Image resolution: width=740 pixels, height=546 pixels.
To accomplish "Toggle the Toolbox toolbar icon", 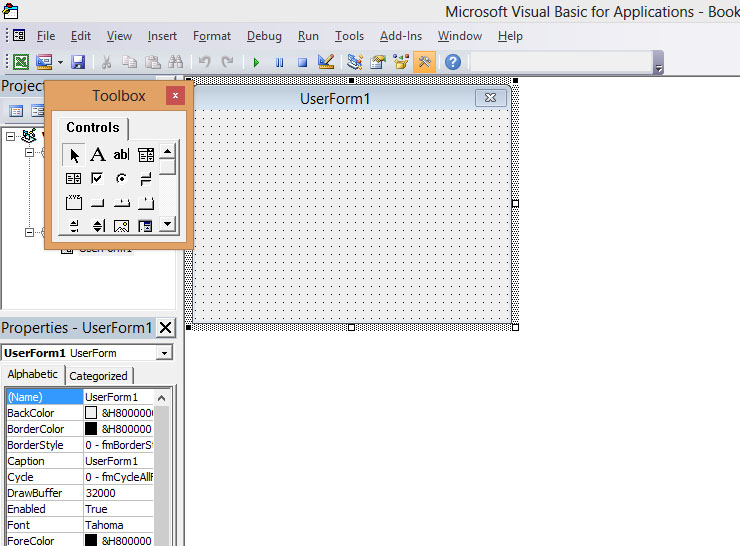I will click(x=424, y=62).
